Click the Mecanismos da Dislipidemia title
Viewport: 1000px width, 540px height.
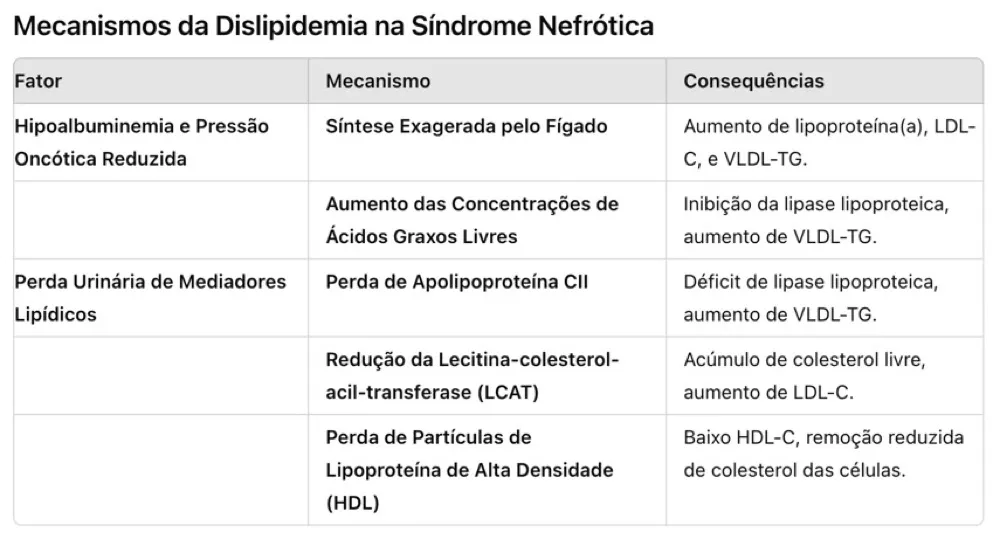[x=333, y=26]
